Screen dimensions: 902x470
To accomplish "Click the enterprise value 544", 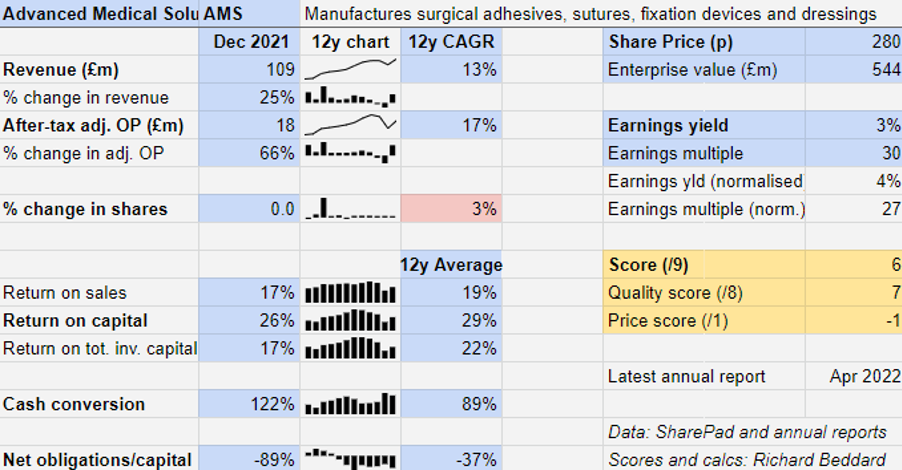I will pyautogui.click(x=854, y=70).
